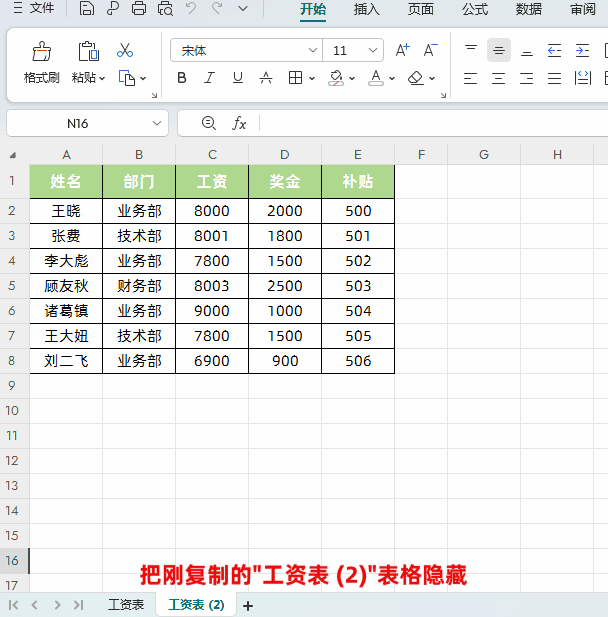Click the Print icon
Image resolution: width=608 pixels, height=617 pixels.
point(139,8)
